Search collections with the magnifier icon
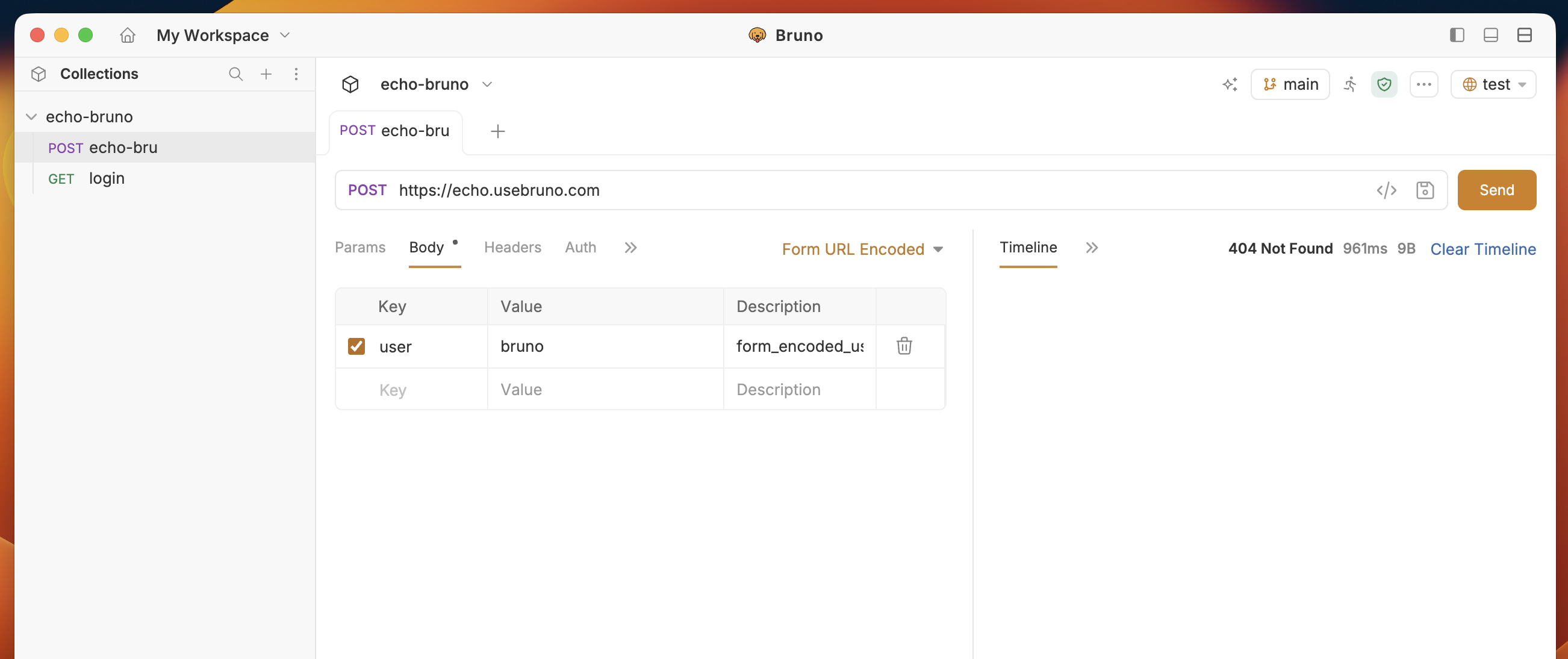 coord(235,73)
